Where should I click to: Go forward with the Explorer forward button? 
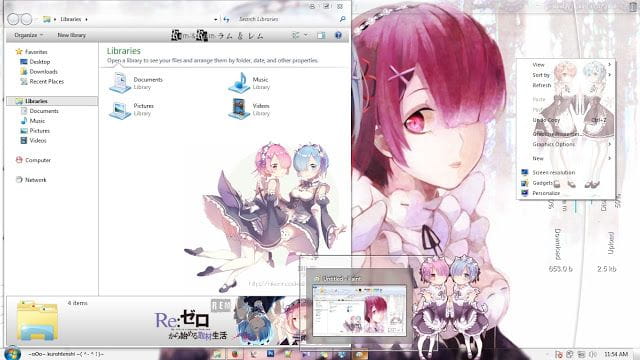[26, 19]
